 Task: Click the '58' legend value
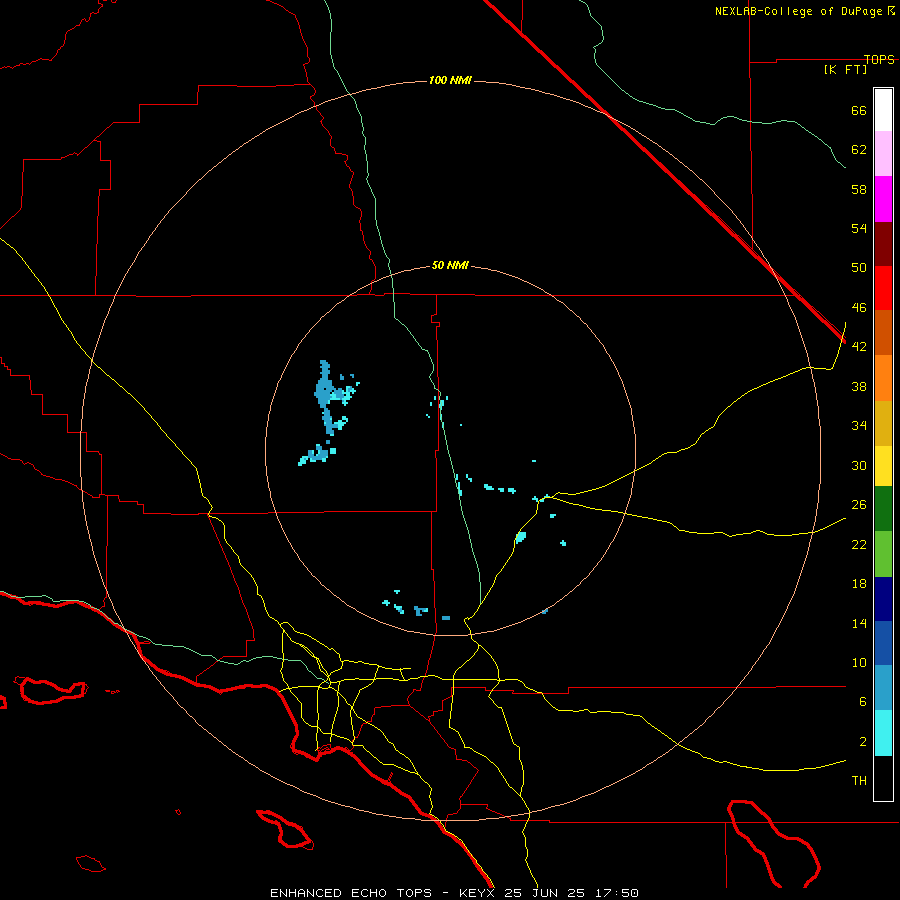[859, 190]
